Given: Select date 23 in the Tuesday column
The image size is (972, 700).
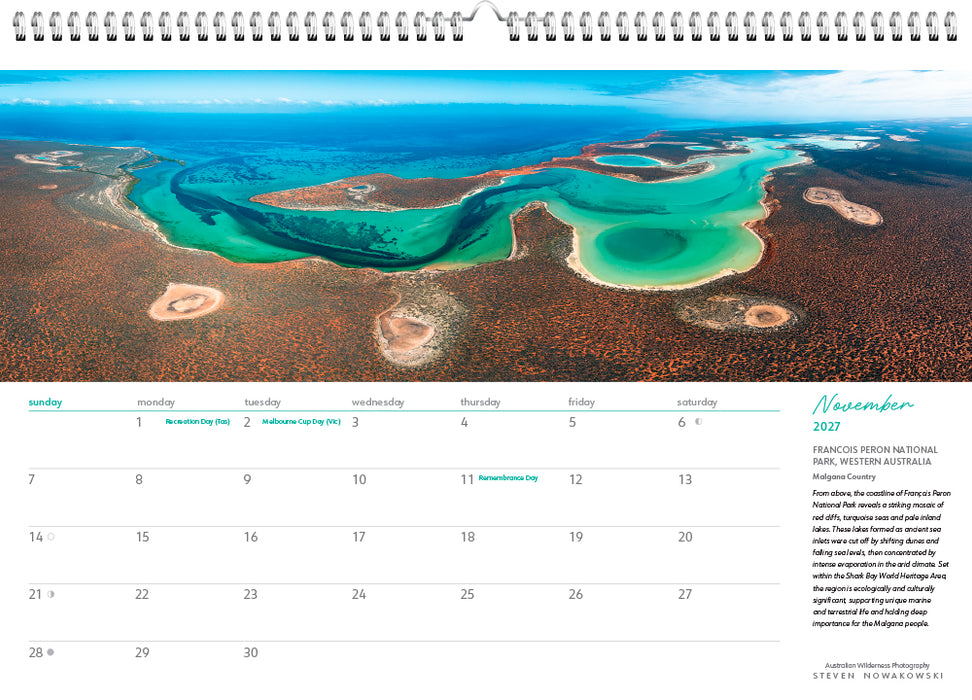Looking at the screenshot, I should (250, 595).
